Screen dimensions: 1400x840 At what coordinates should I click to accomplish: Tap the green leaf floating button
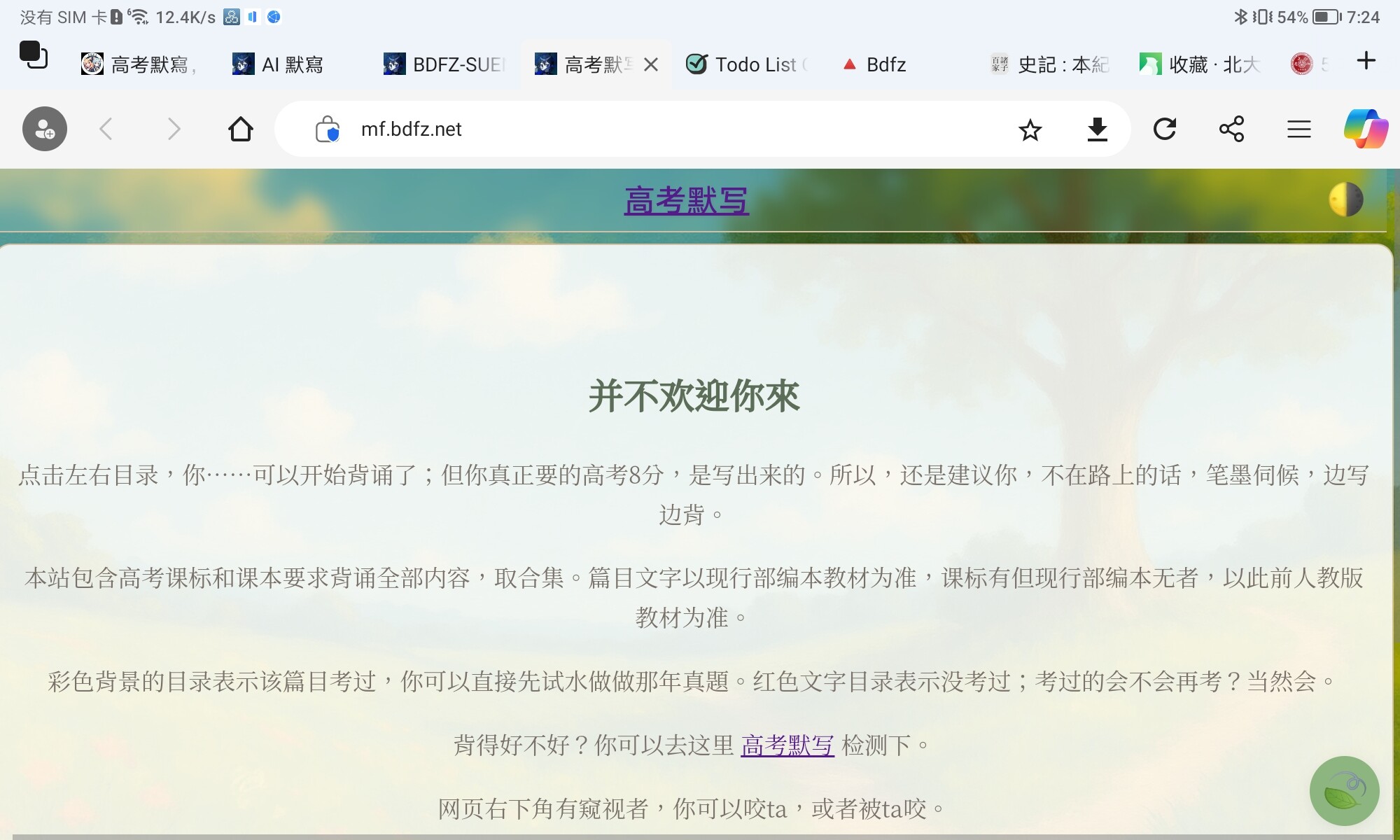[x=1344, y=791]
